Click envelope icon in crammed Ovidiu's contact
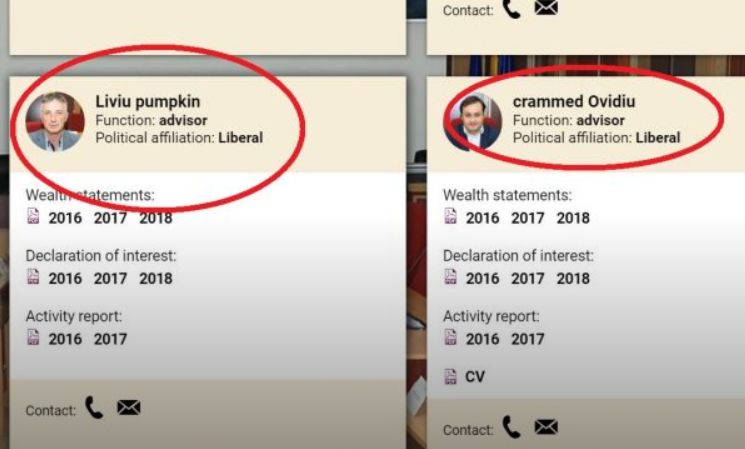This screenshot has width=745, height=449. (x=546, y=427)
